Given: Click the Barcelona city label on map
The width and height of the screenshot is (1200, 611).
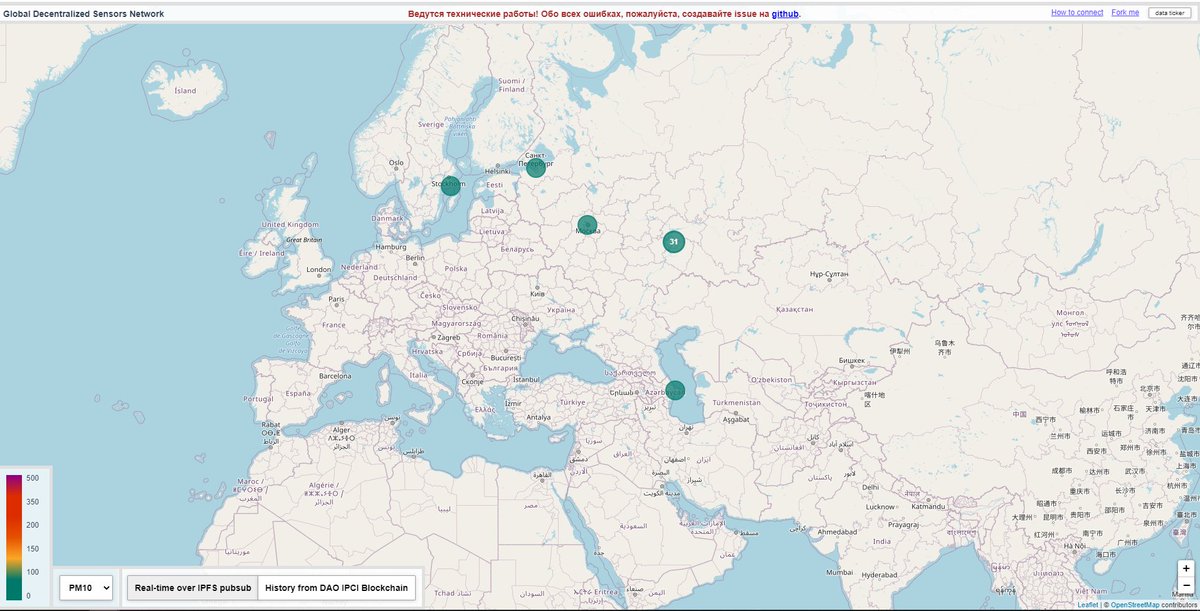Looking at the screenshot, I should (x=335, y=377).
